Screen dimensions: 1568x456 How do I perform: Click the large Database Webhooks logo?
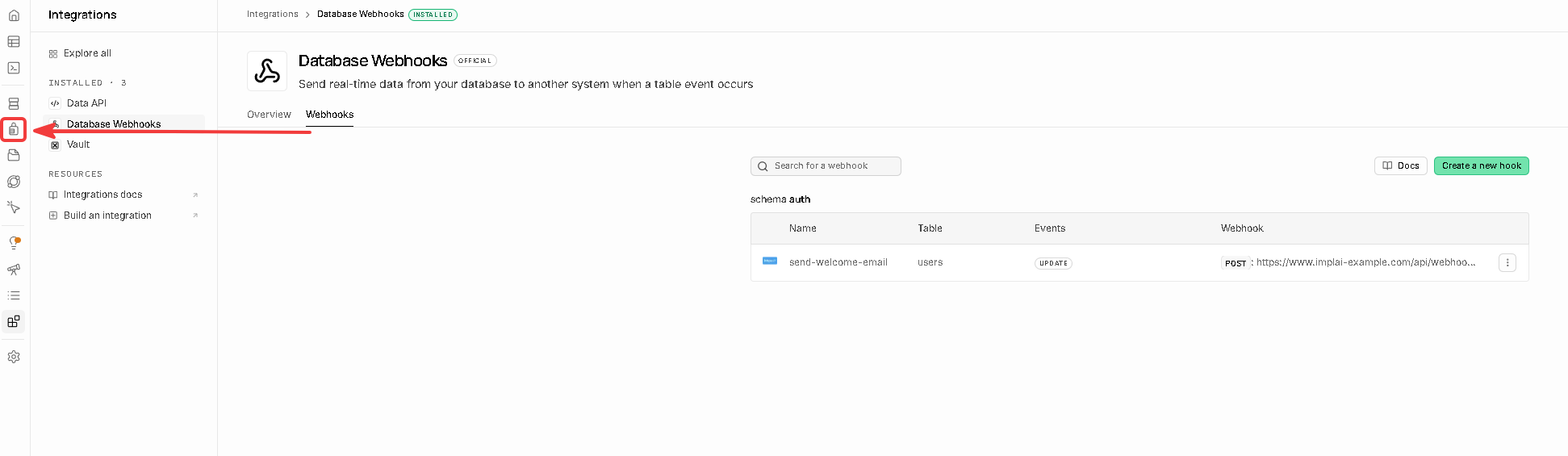(267, 71)
